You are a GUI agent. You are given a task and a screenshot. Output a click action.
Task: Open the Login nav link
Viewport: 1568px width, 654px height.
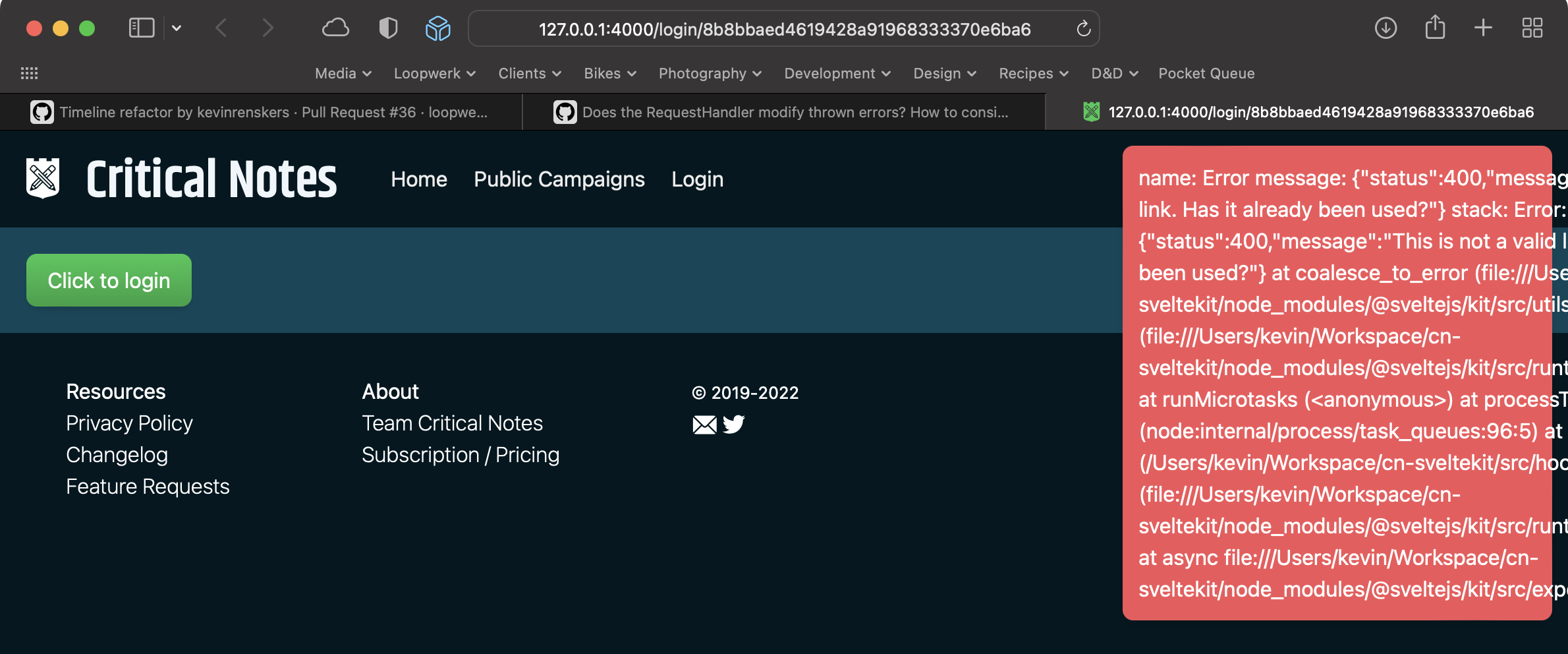[697, 179]
